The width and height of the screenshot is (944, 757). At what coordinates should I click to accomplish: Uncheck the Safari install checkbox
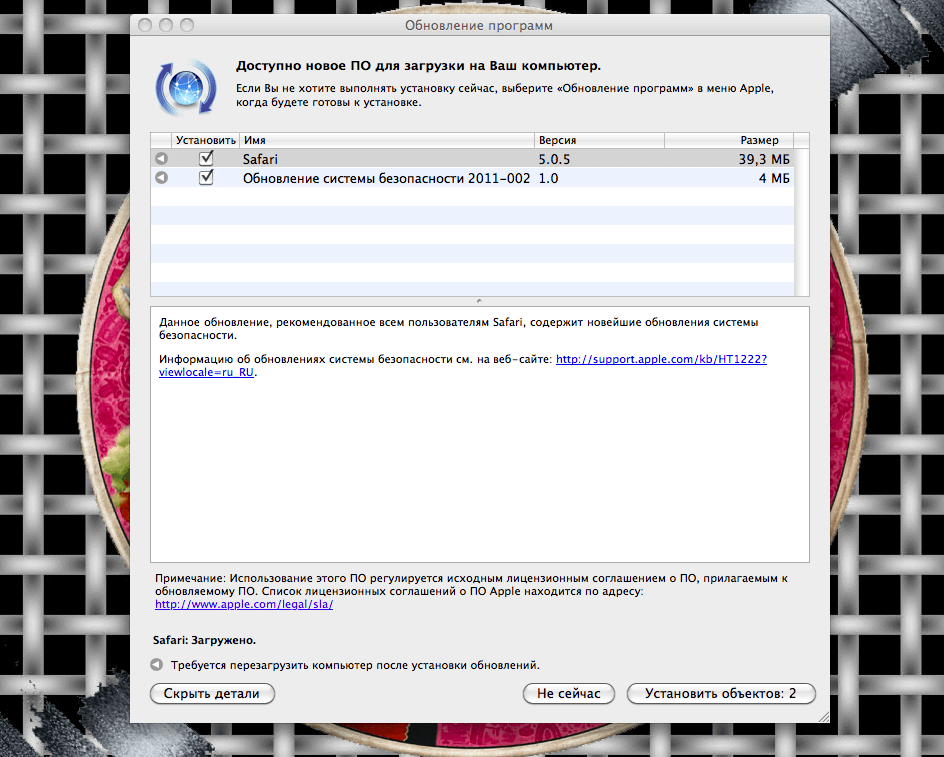pos(206,158)
